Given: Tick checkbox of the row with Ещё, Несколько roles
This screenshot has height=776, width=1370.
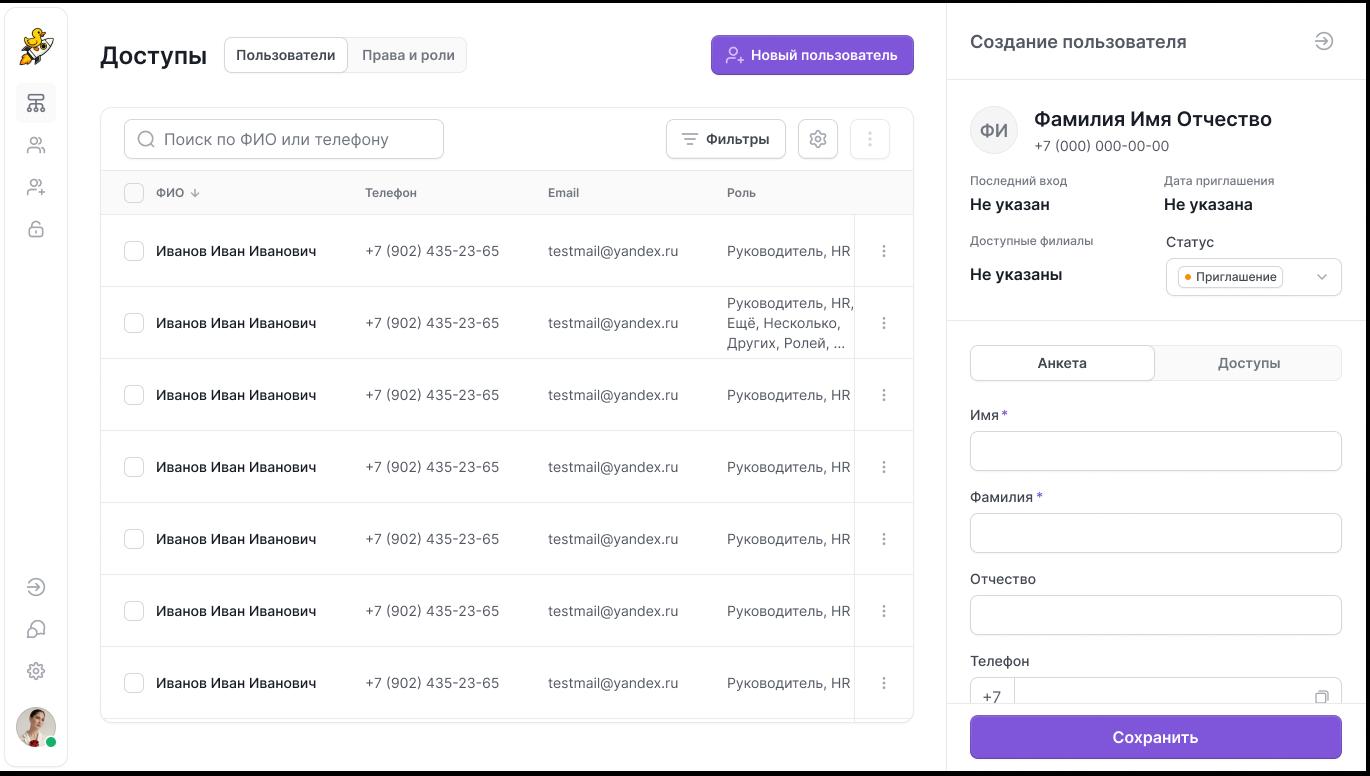Looking at the screenshot, I should [134, 323].
